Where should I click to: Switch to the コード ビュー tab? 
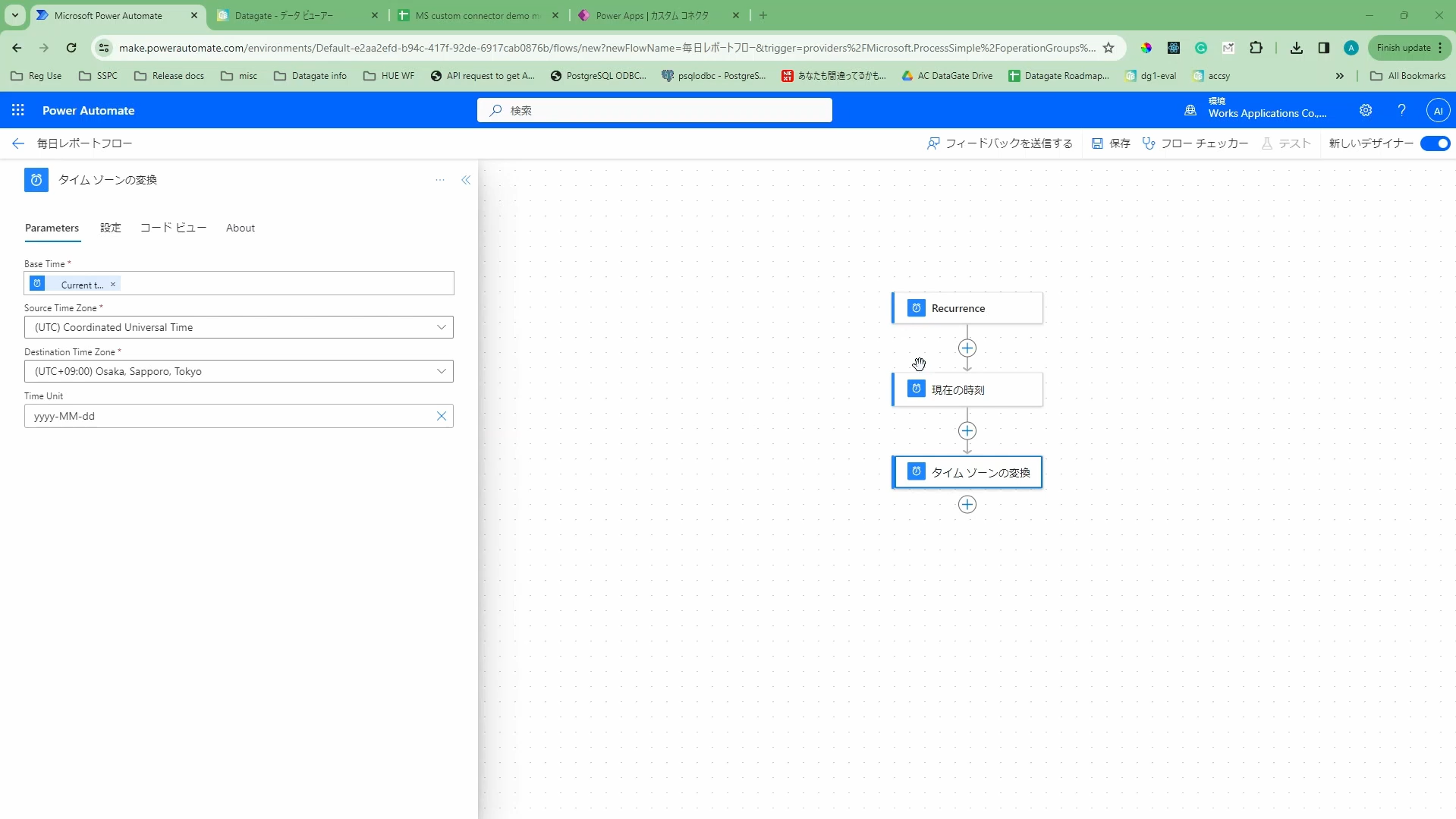click(x=174, y=228)
